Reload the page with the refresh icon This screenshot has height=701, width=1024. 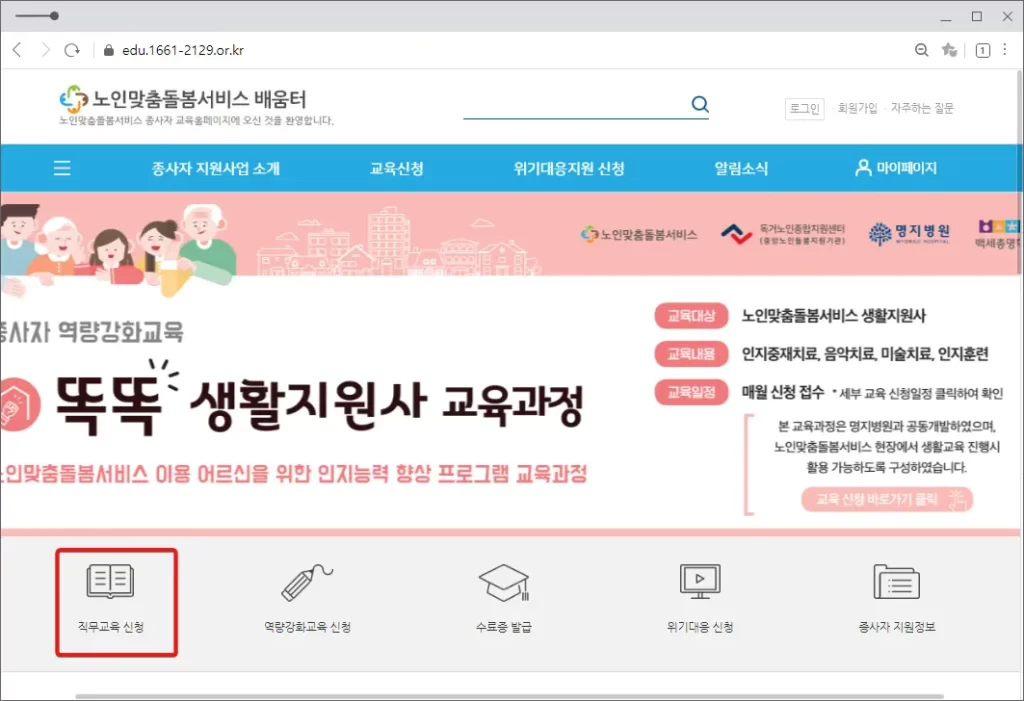click(x=72, y=50)
